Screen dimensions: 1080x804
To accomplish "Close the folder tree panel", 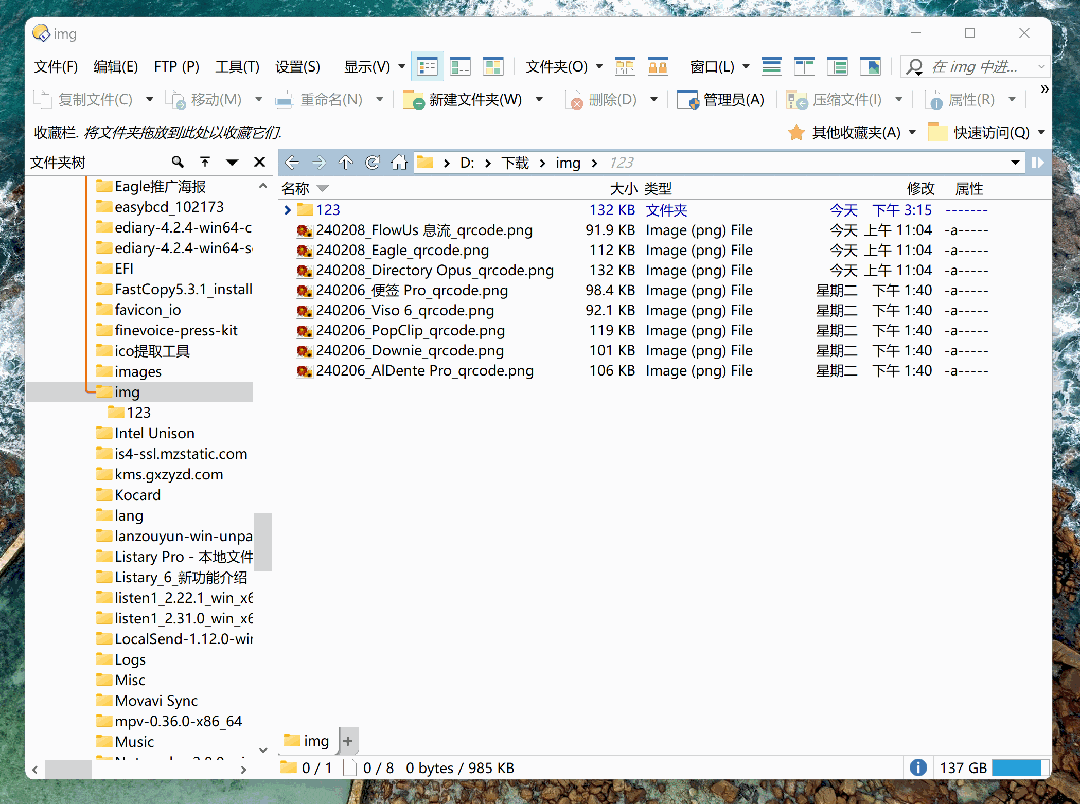I will (259, 162).
